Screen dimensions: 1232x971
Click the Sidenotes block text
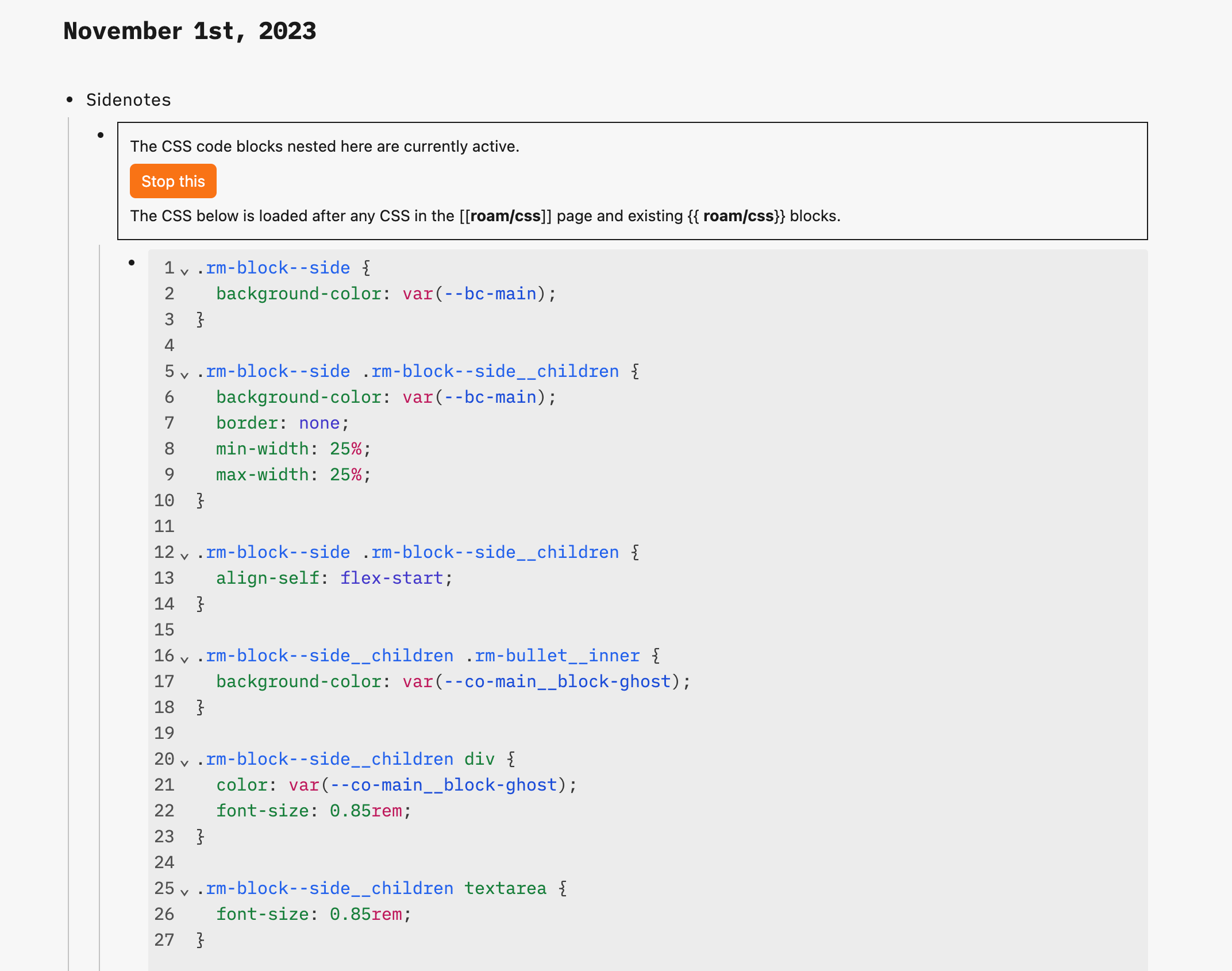(129, 100)
